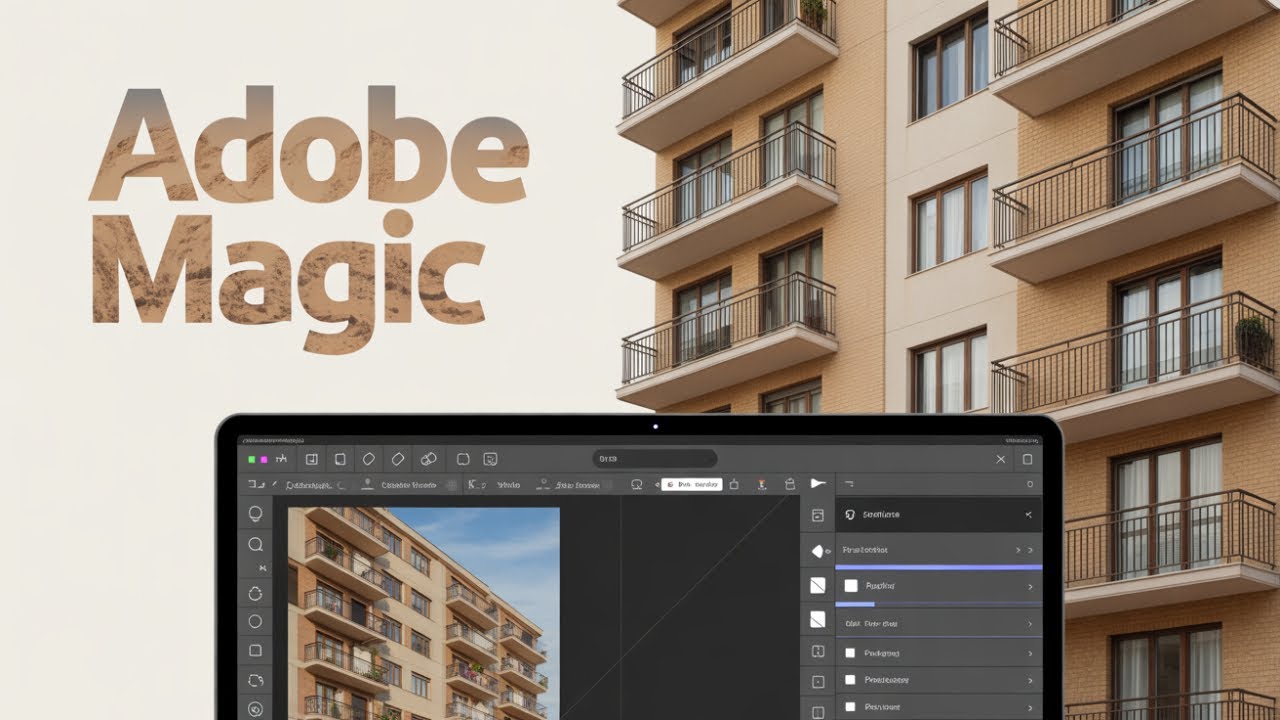Viewport: 1280px width, 720px height.
Task: Click the white tag icon in right icon strip
Action: [x=818, y=551]
